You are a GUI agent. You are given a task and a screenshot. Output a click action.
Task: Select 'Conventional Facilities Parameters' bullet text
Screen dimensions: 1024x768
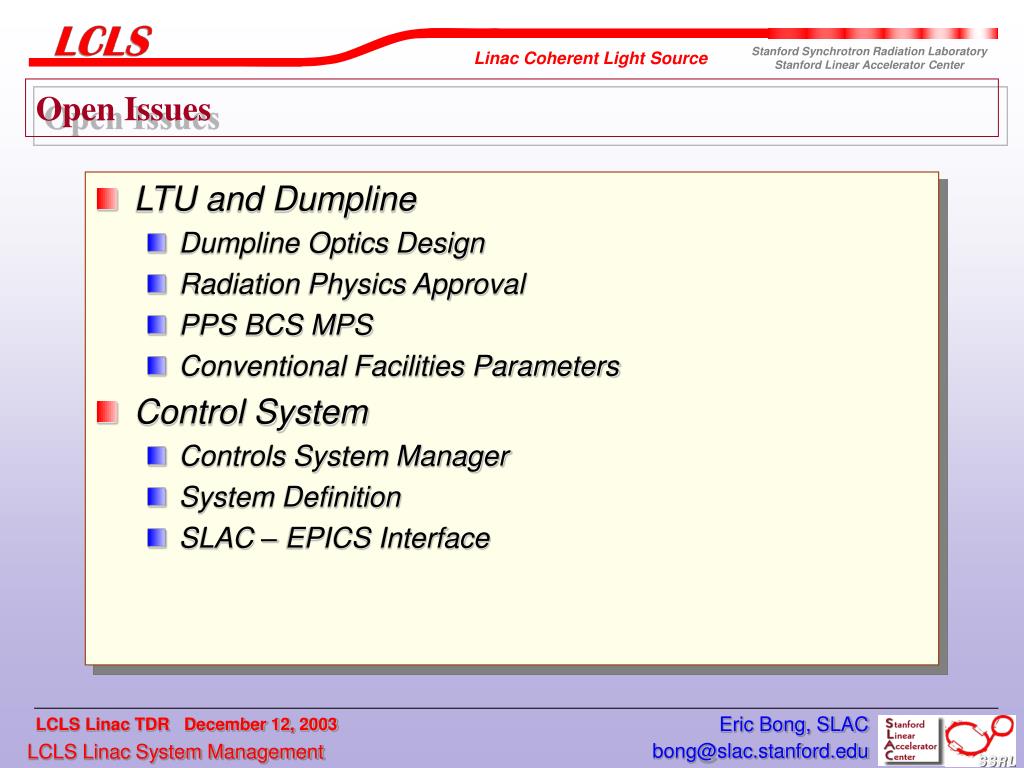pyautogui.click(x=400, y=366)
